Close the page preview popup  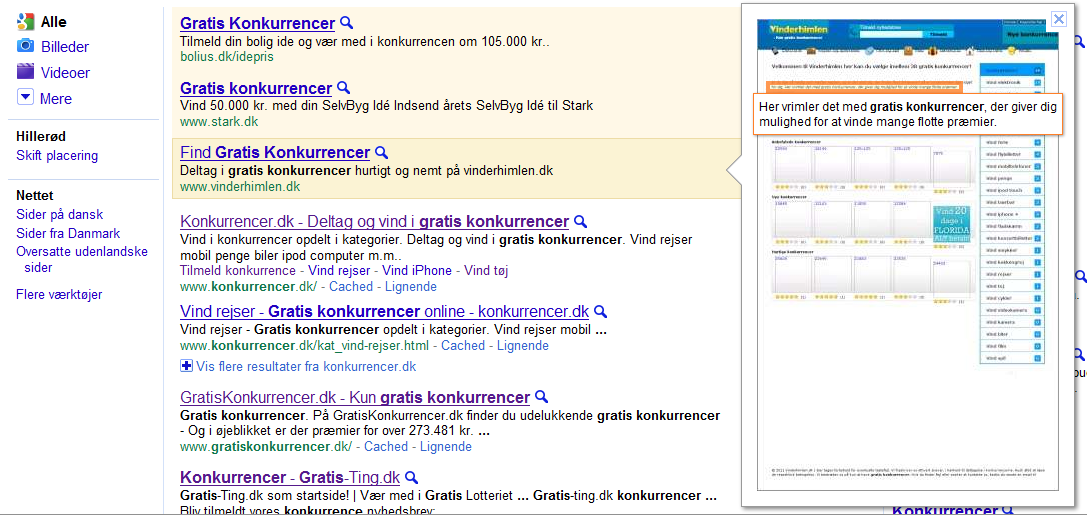point(1059,19)
